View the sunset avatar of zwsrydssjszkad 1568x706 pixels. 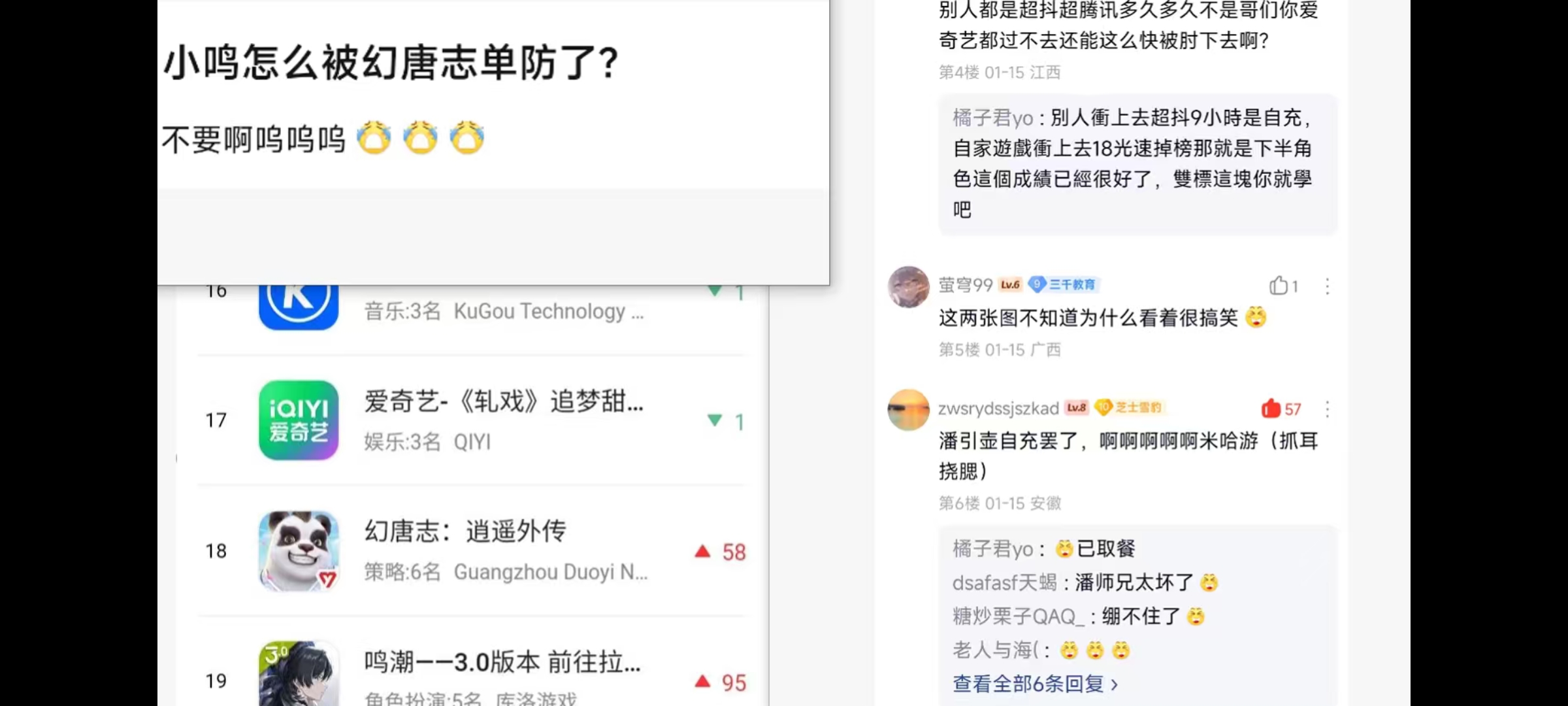(908, 410)
